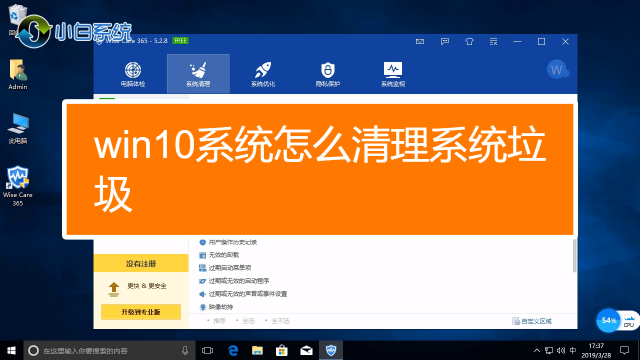
Task: Open the taskbar clock showing 17:37
Action: pos(596,351)
